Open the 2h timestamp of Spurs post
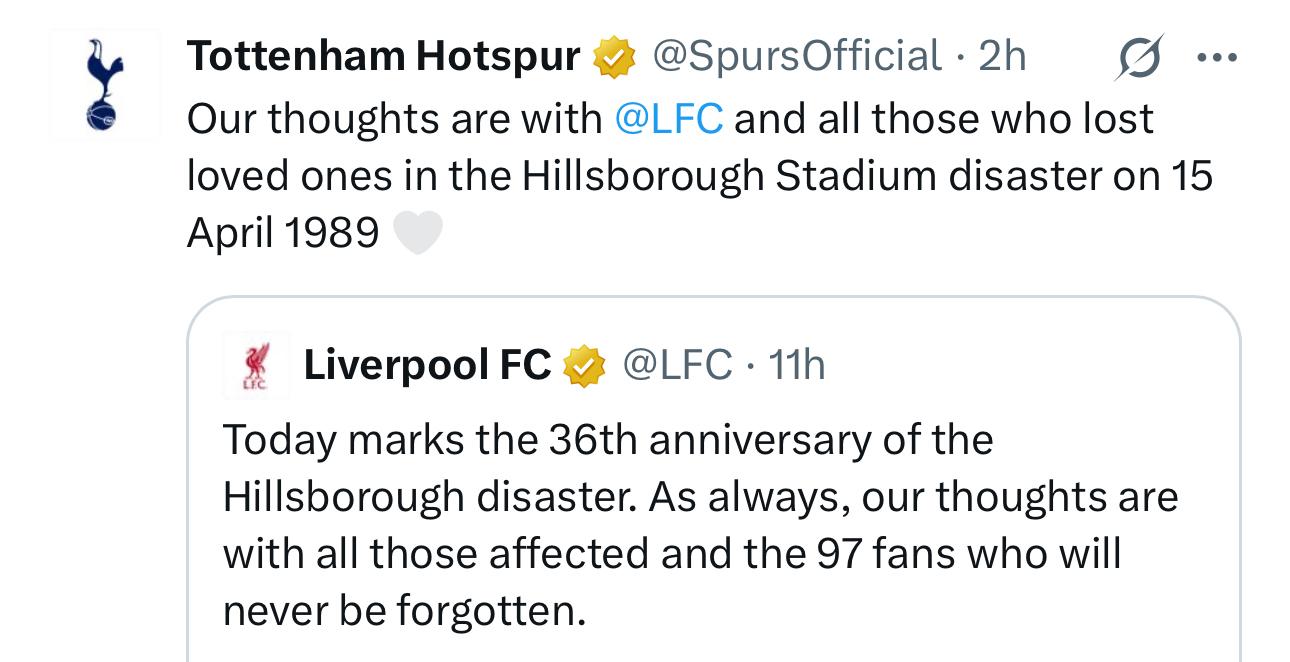Viewport: 1290px width, 662px height. pos(1002,56)
